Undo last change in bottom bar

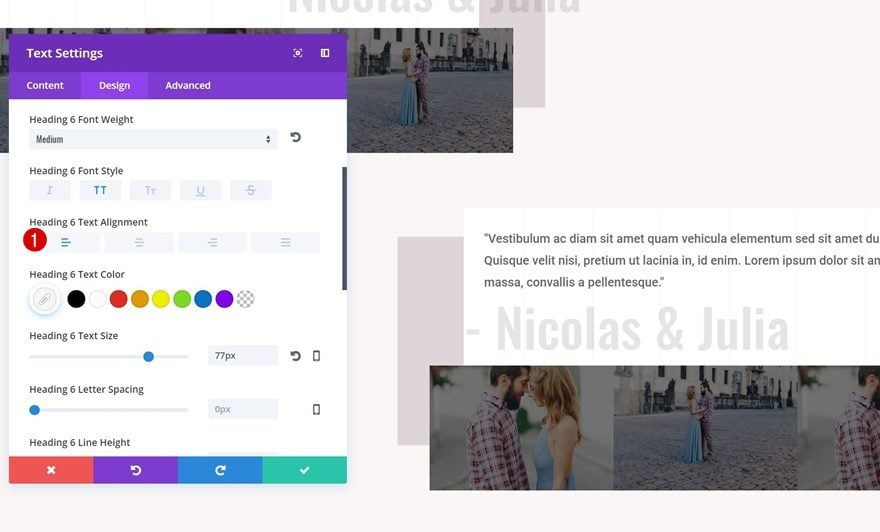pos(136,470)
